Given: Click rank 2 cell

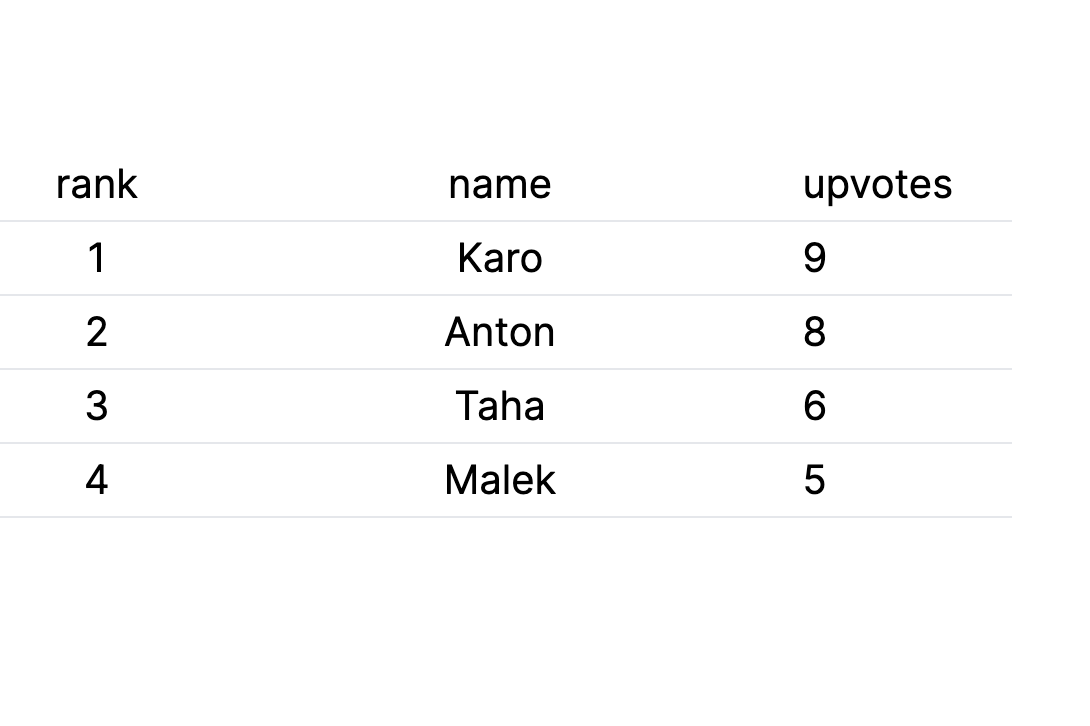Looking at the screenshot, I should pos(97,332).
